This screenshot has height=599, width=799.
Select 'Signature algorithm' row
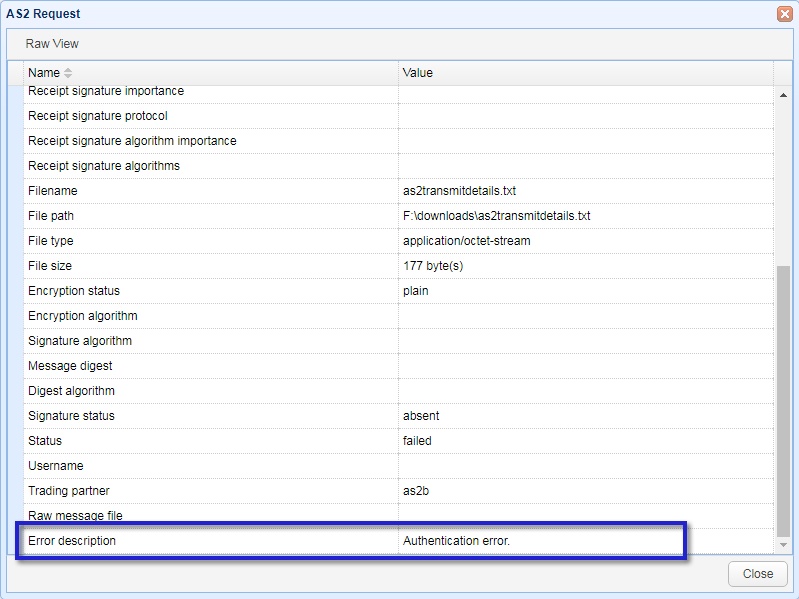click(x=398, y=341)
